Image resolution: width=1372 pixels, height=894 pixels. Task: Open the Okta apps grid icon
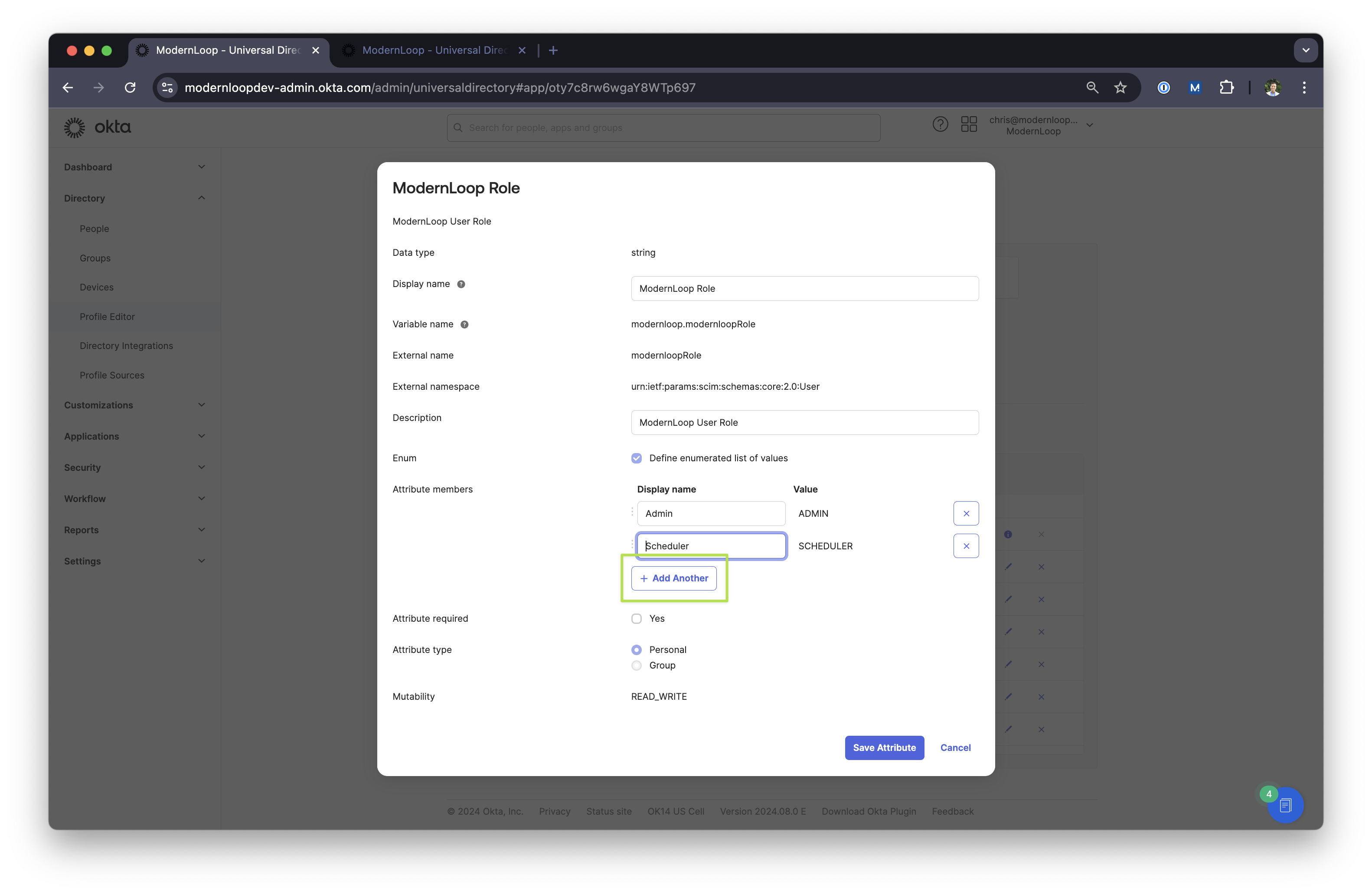[x=969, y=124]
